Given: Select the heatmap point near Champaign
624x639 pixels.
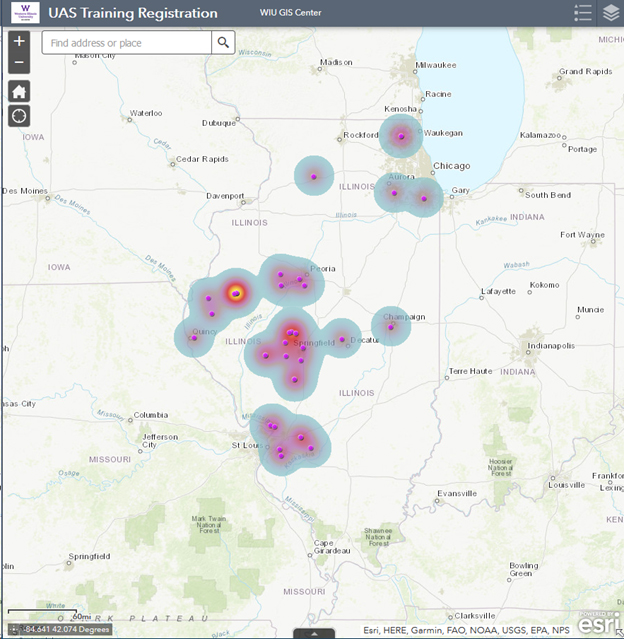Looking at the screenshot, I should coord(391,326).
